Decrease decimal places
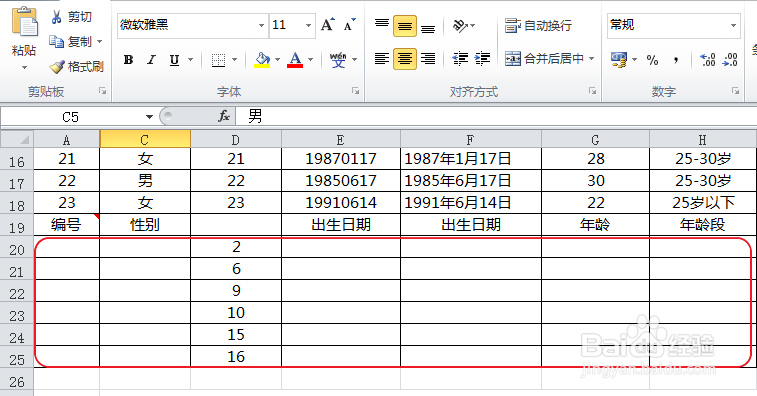The height and width of the screenshot is (396, 757). tap(730, 59)
